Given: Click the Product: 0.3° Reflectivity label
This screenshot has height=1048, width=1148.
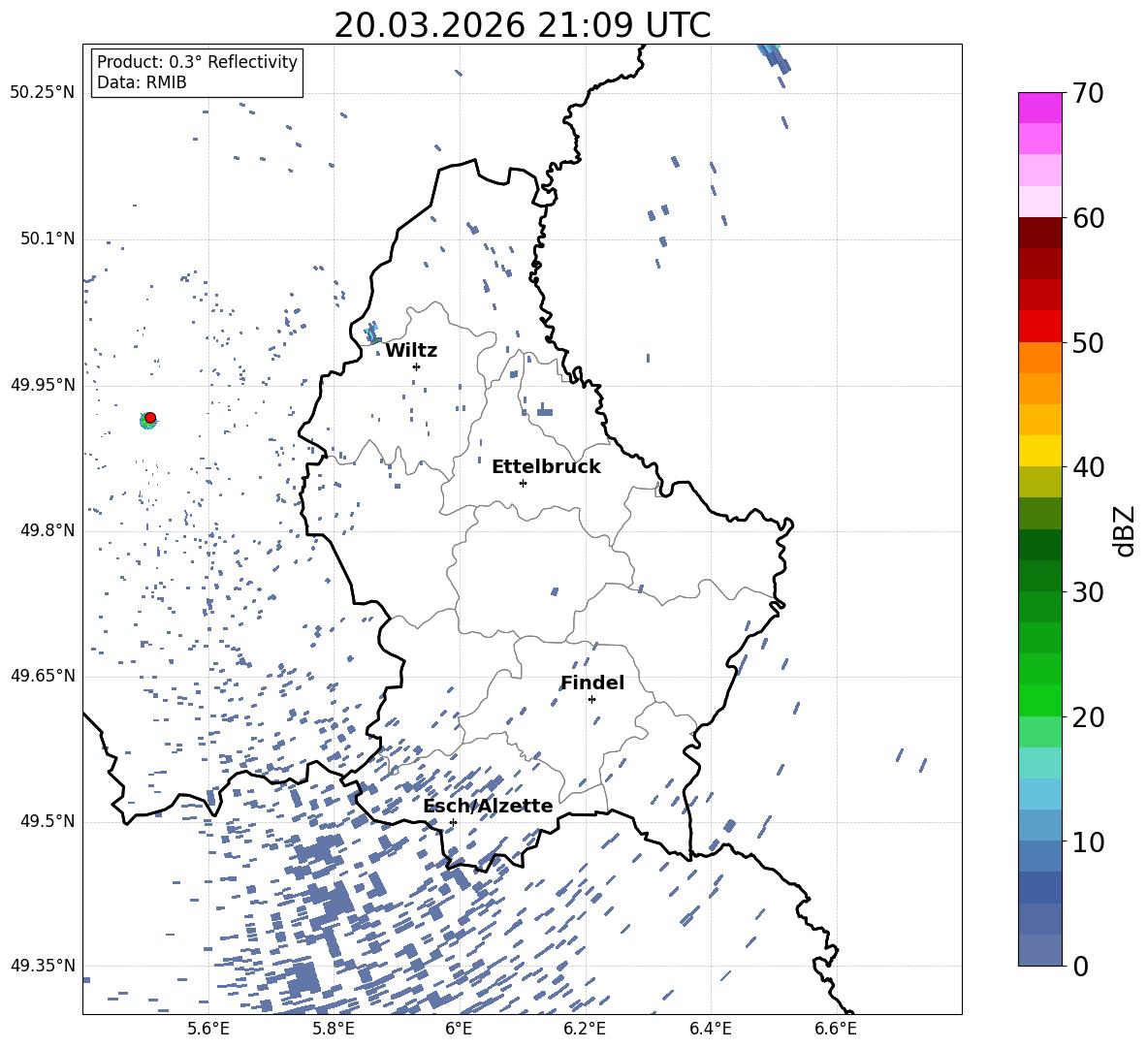Looking at the screenshot, I should tap(197, 61).
